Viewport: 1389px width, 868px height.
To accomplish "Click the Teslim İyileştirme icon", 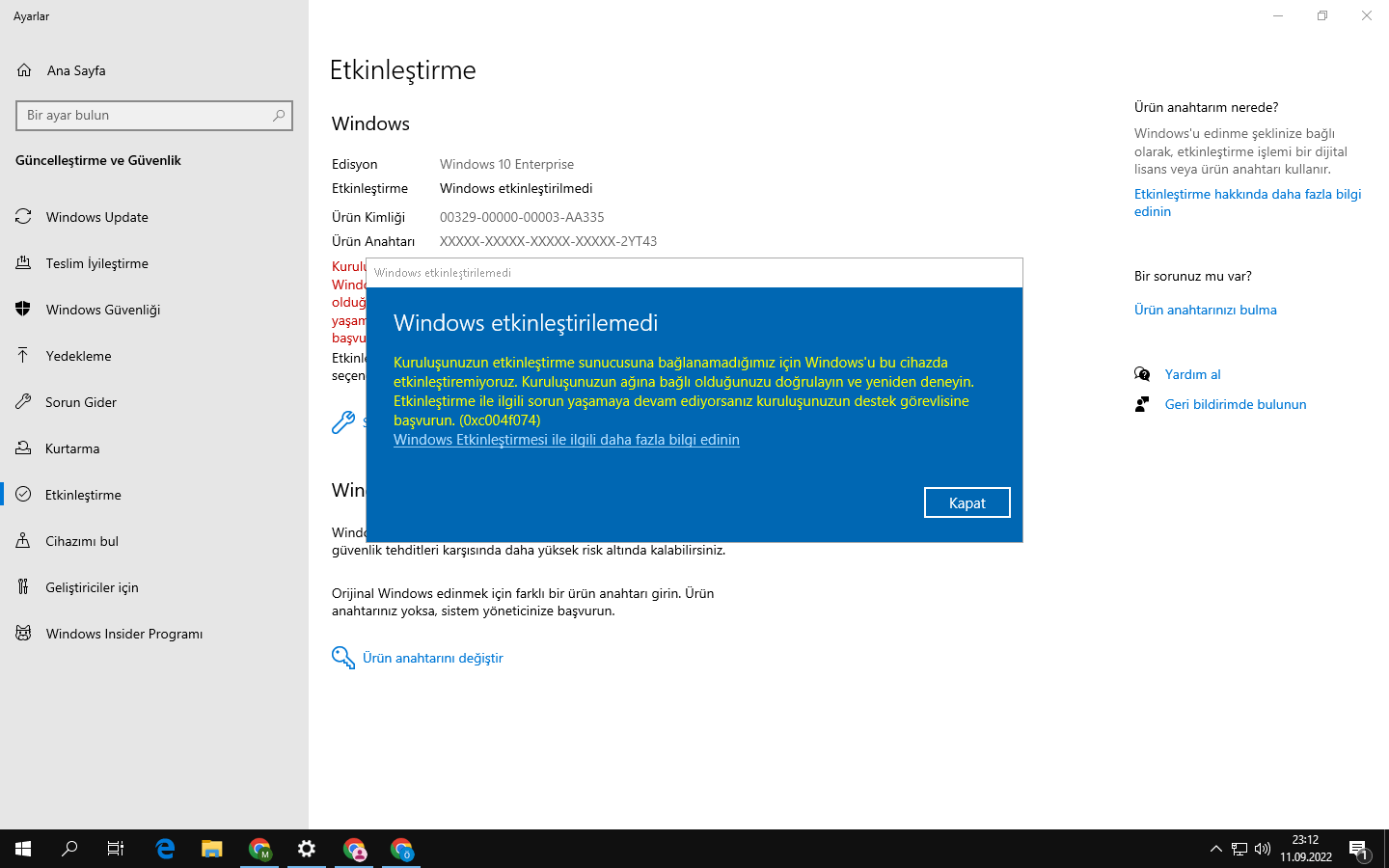I will coord(23,263).
